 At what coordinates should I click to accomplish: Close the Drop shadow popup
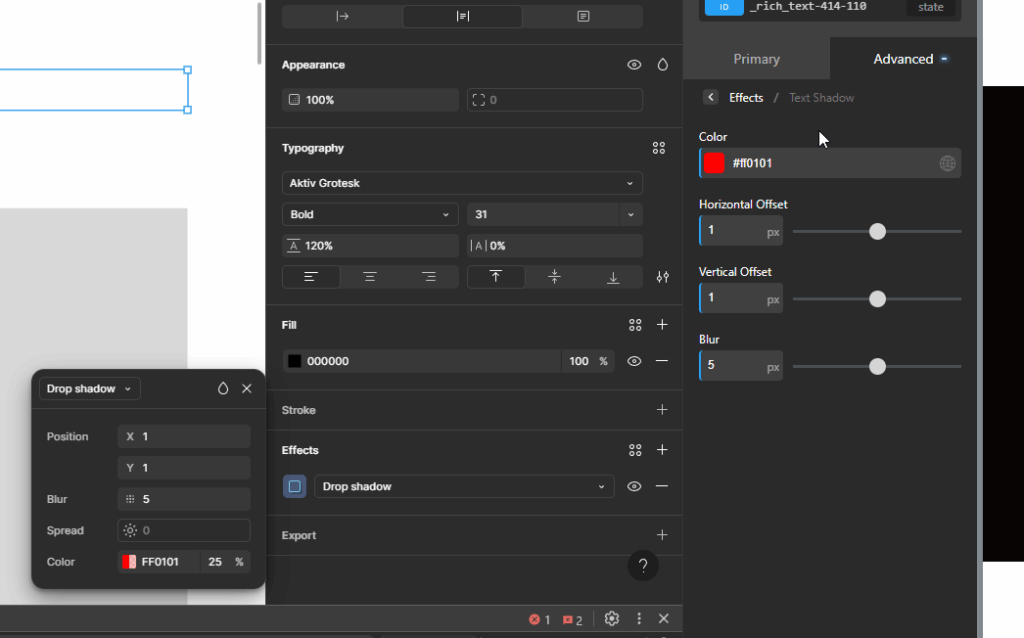coord(247,389)
